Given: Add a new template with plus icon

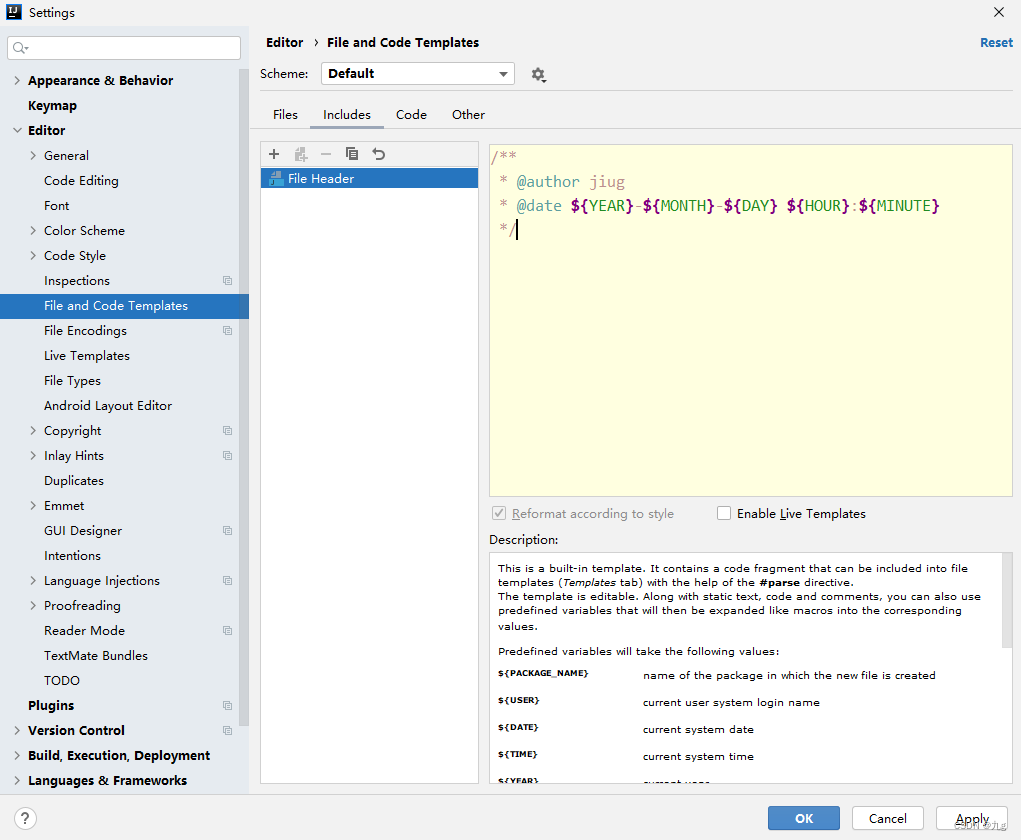Looking at the screenshot, I should (x=274, y=154).
